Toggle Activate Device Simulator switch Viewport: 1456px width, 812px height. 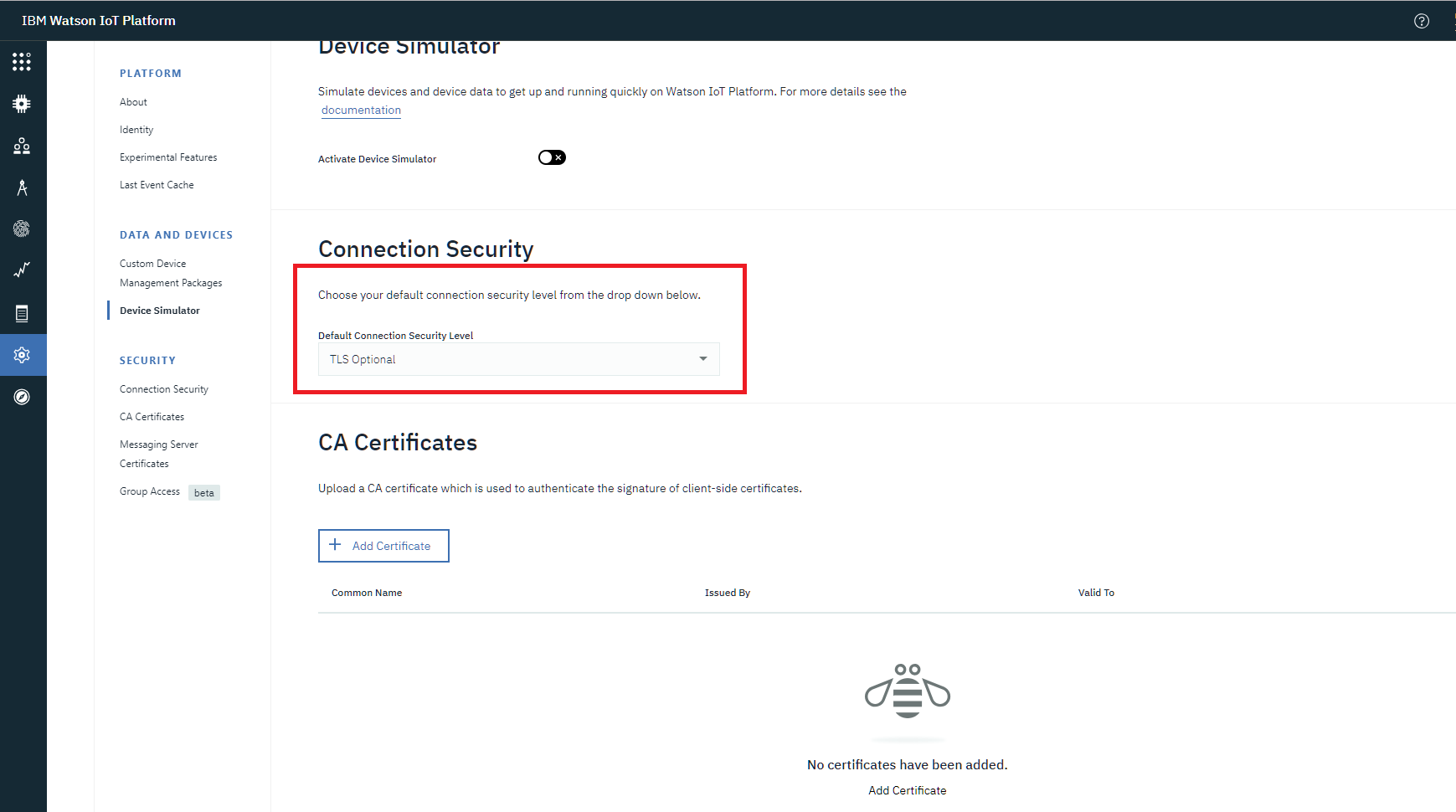click(552, 157)
